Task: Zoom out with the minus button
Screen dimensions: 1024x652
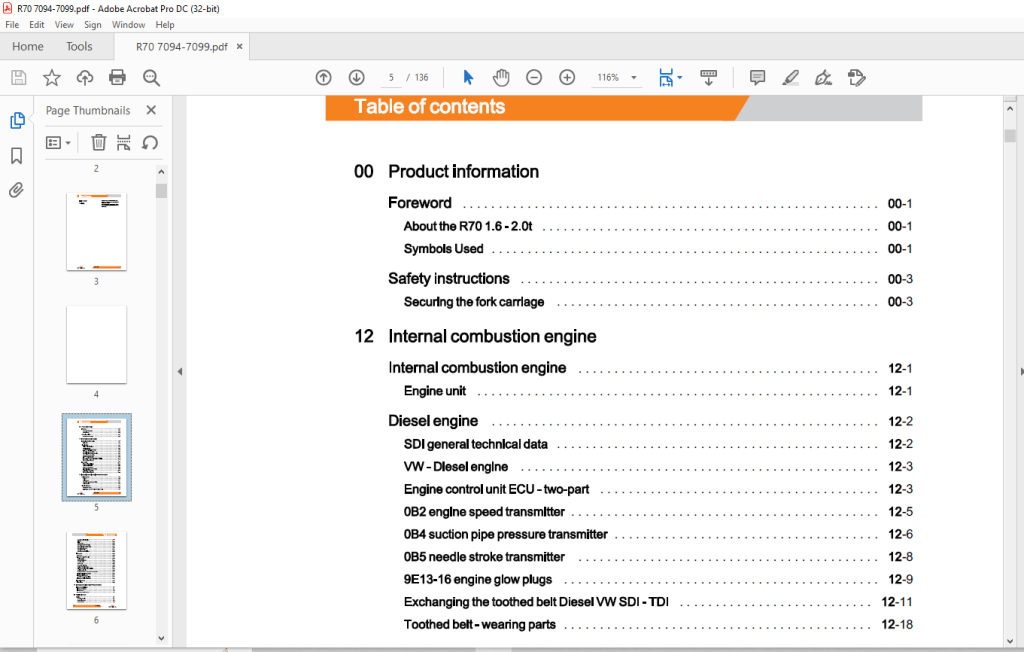Action: point(534,78)
